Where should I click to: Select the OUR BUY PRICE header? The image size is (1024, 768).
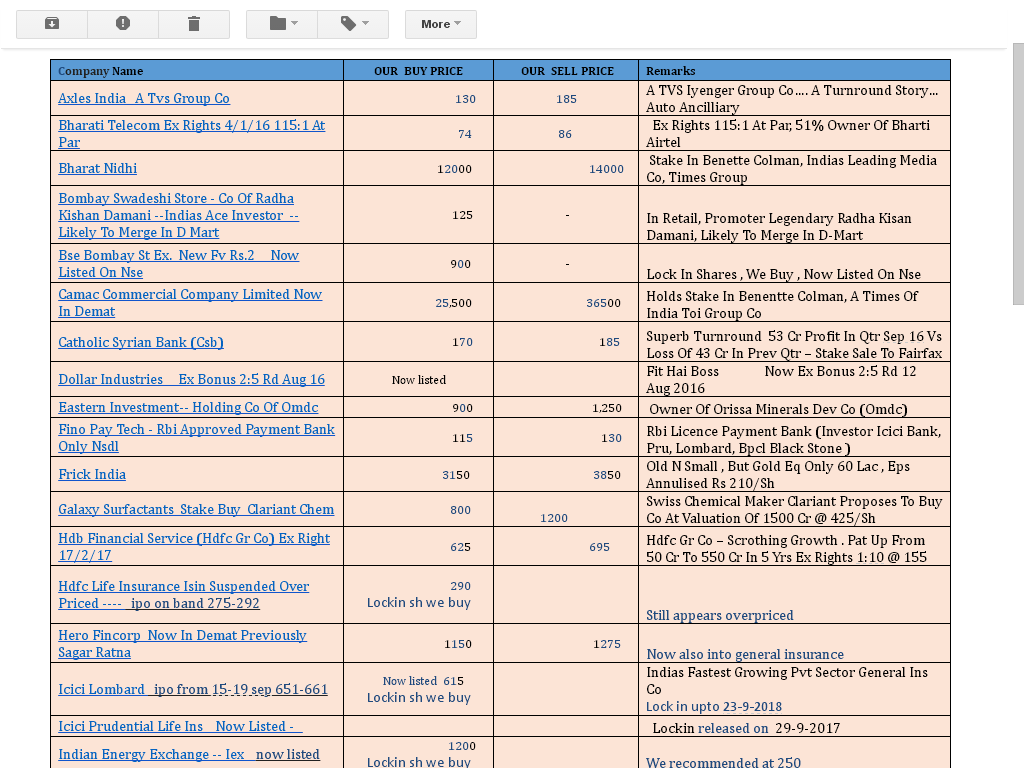click(419, 71)
